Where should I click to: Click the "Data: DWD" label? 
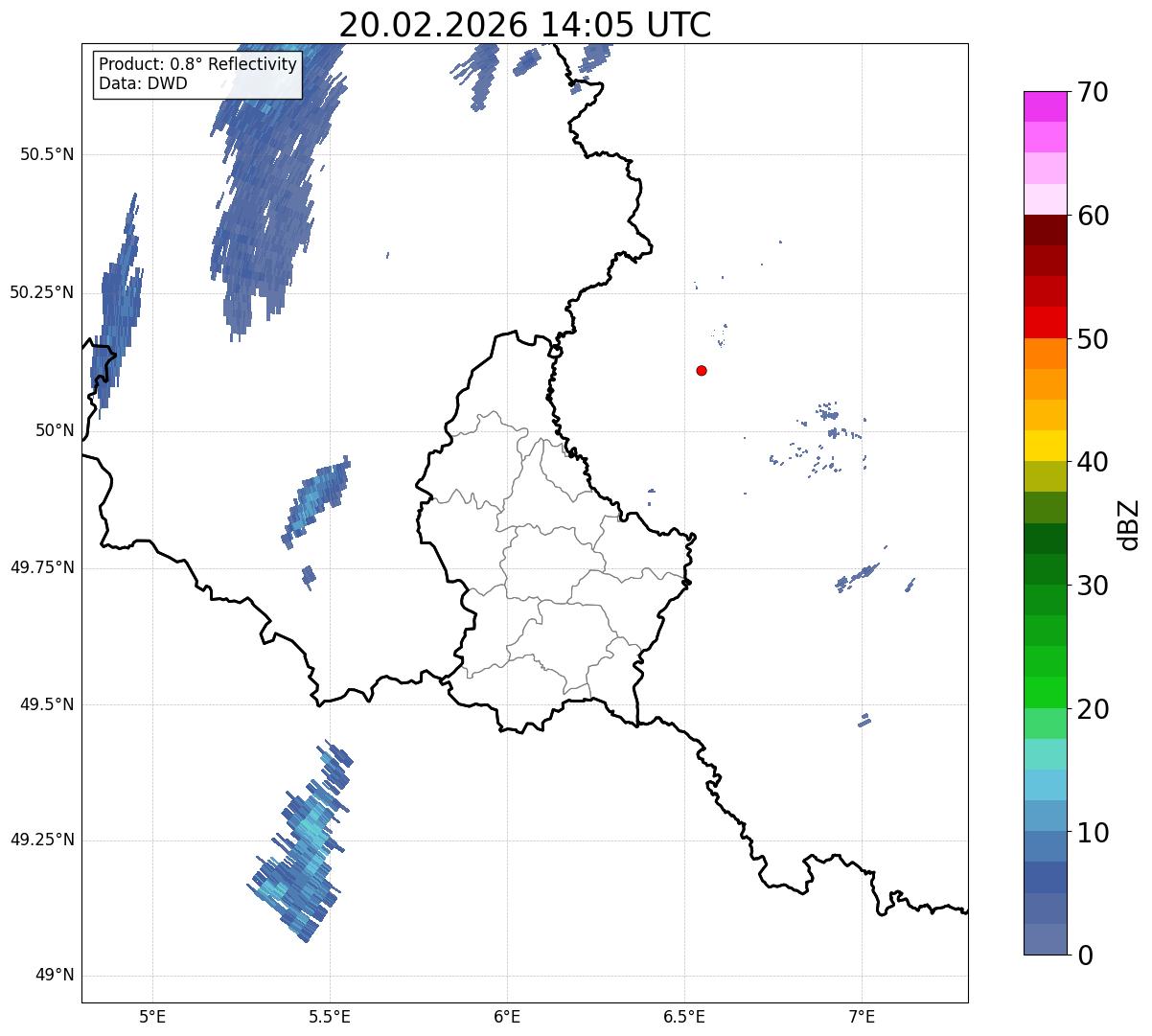[x=143, y=83]
